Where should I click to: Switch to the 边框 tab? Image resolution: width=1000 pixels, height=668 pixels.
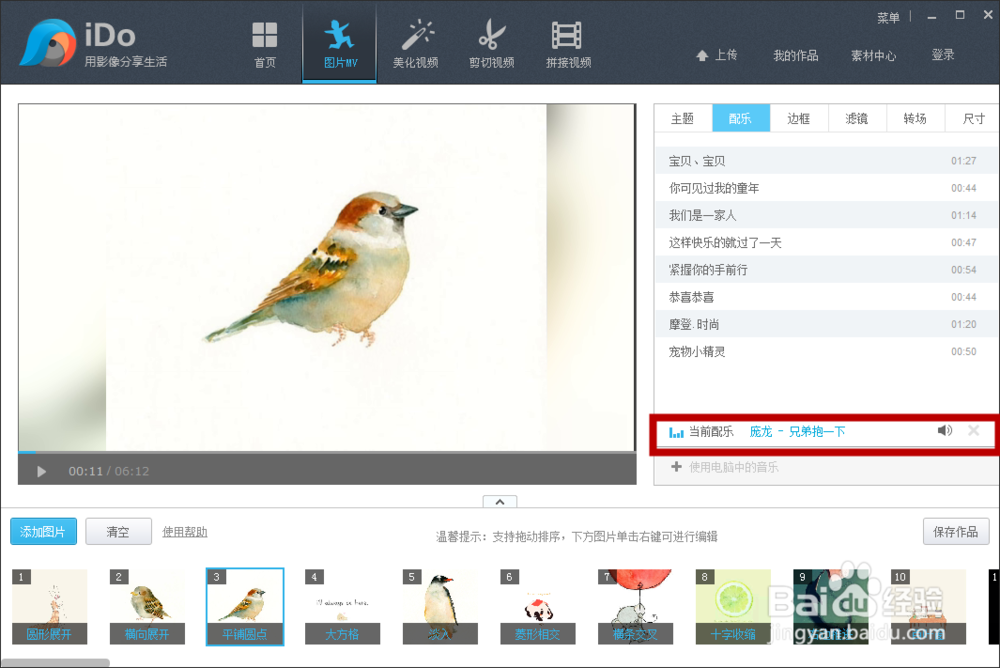798,118
